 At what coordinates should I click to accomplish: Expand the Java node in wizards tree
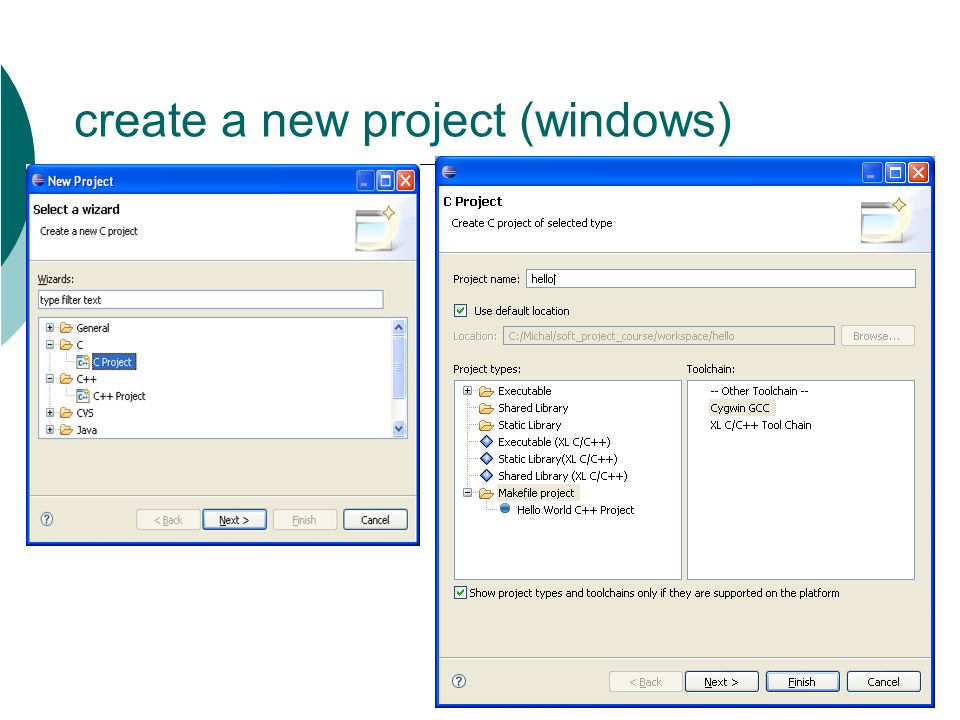[x=50, y=430]
